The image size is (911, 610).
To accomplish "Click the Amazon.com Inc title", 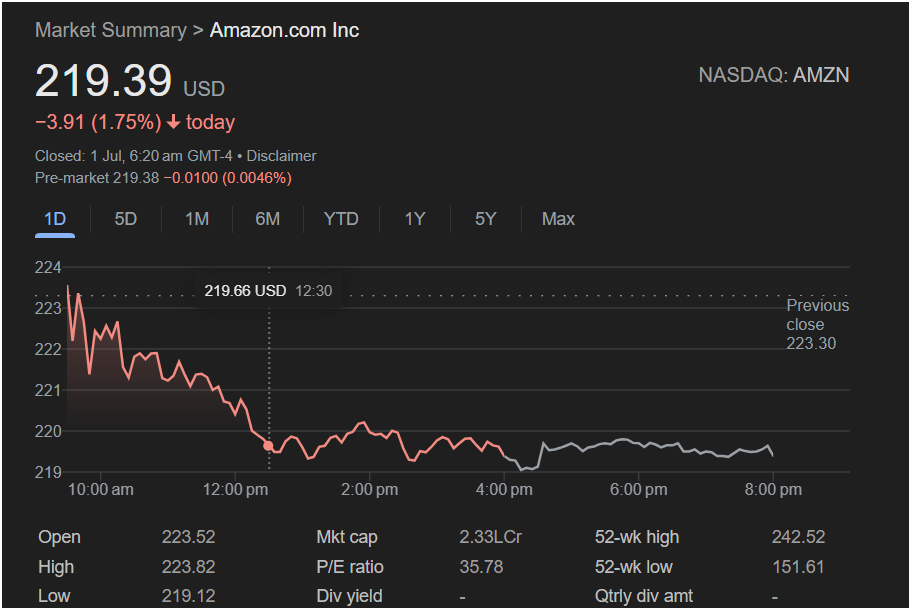I will 284,30.
